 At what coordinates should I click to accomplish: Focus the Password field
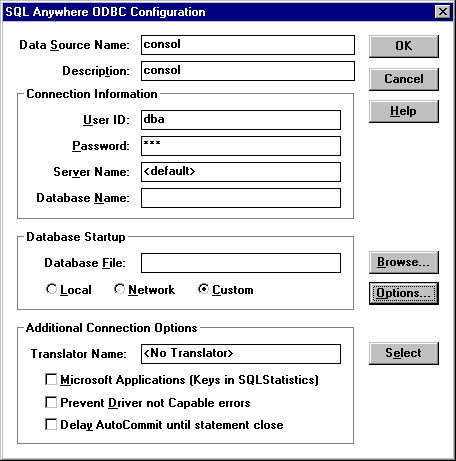pyautogui.click(x=241, y=146)
